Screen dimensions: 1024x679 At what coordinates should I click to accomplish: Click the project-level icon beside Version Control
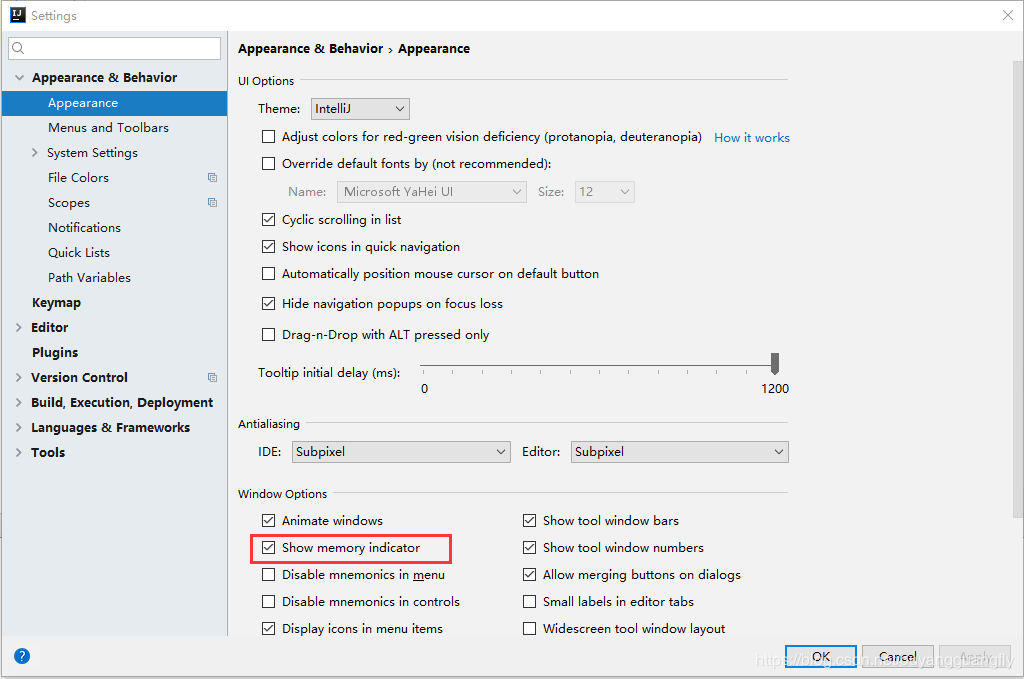pos(212,378)
